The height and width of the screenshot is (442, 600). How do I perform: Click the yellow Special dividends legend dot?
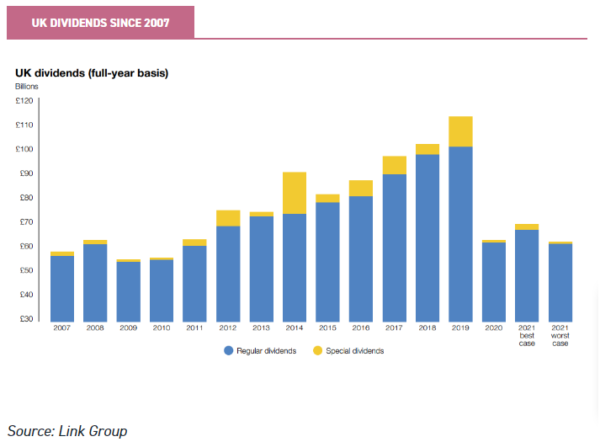pyautogui.click(x=318, y=351)
